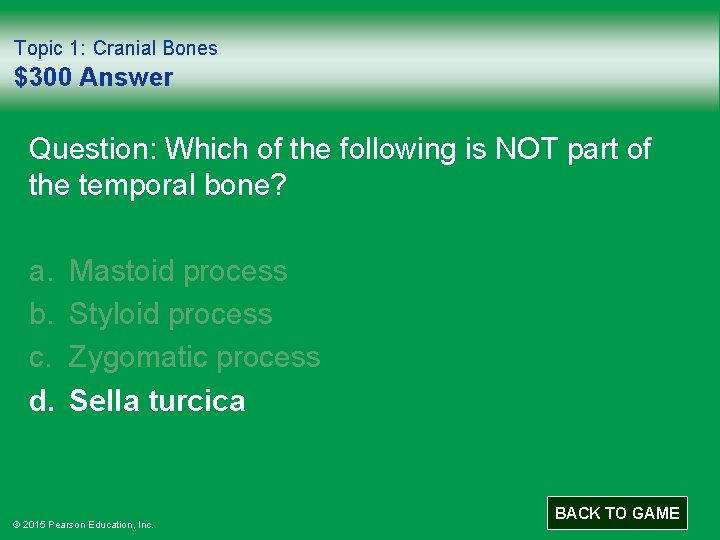Click the word "following" in the question
The width and height of the screenshot is (720, 540).
coord(398,149)
